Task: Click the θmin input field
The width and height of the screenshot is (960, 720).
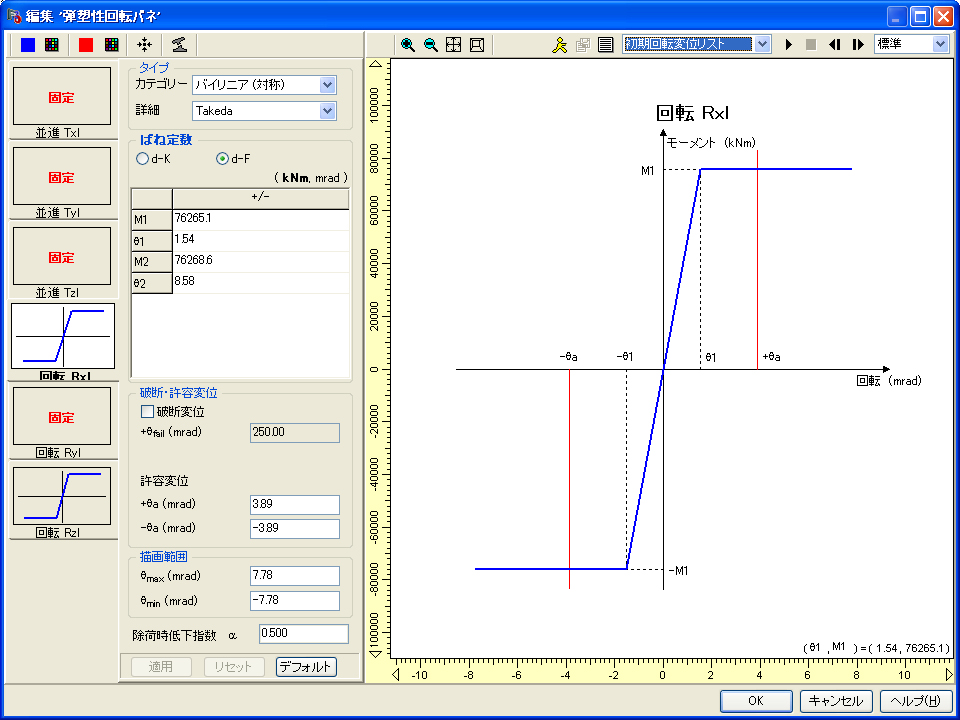Action: point(294,600)
